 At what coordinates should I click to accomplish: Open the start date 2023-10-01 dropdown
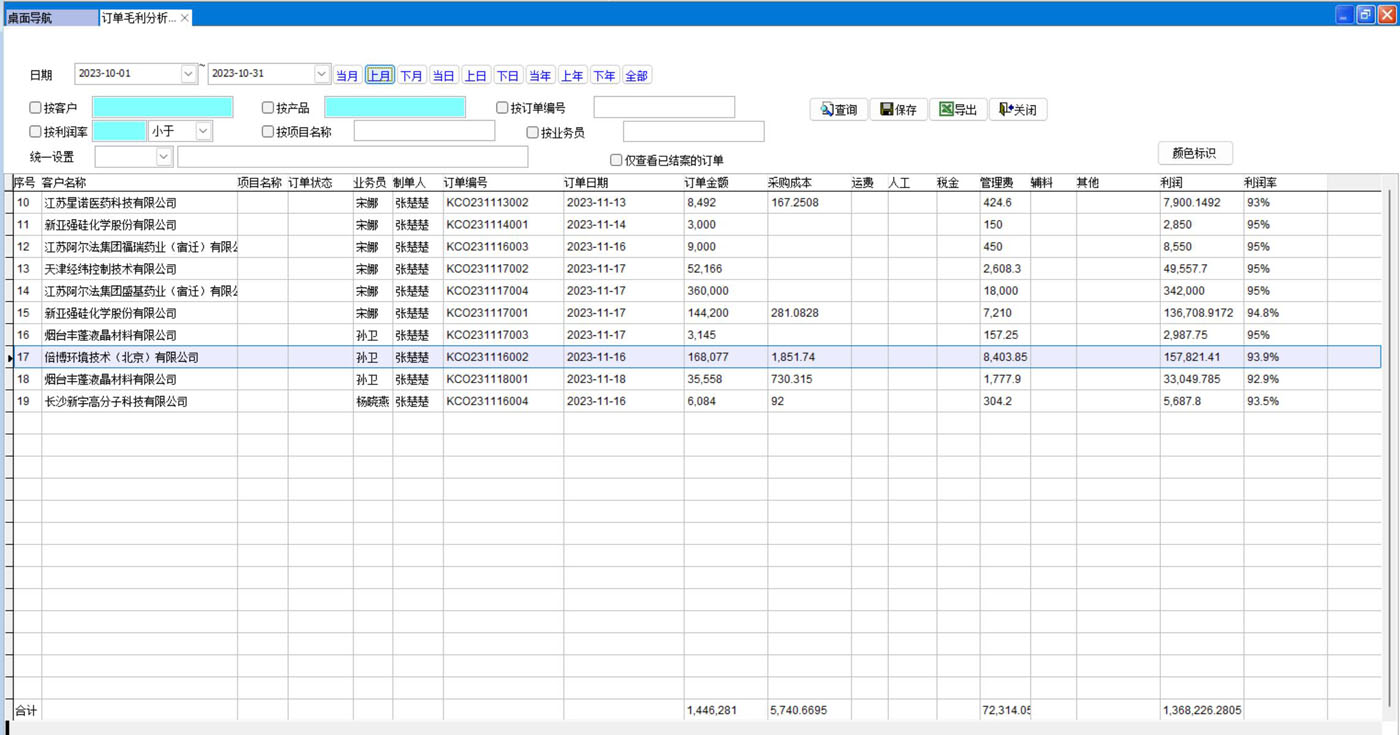tap(189, 74)
